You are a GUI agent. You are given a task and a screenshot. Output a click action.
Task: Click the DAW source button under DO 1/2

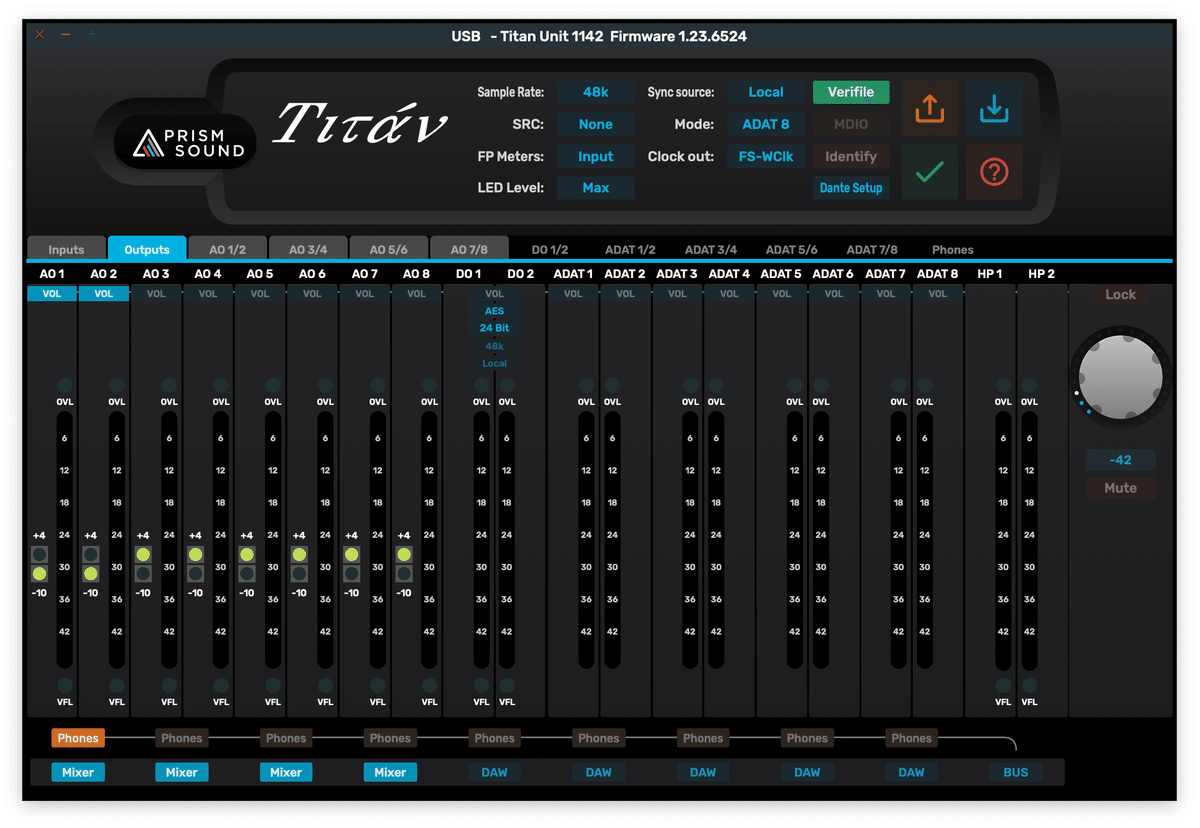[x=494, y=772]
